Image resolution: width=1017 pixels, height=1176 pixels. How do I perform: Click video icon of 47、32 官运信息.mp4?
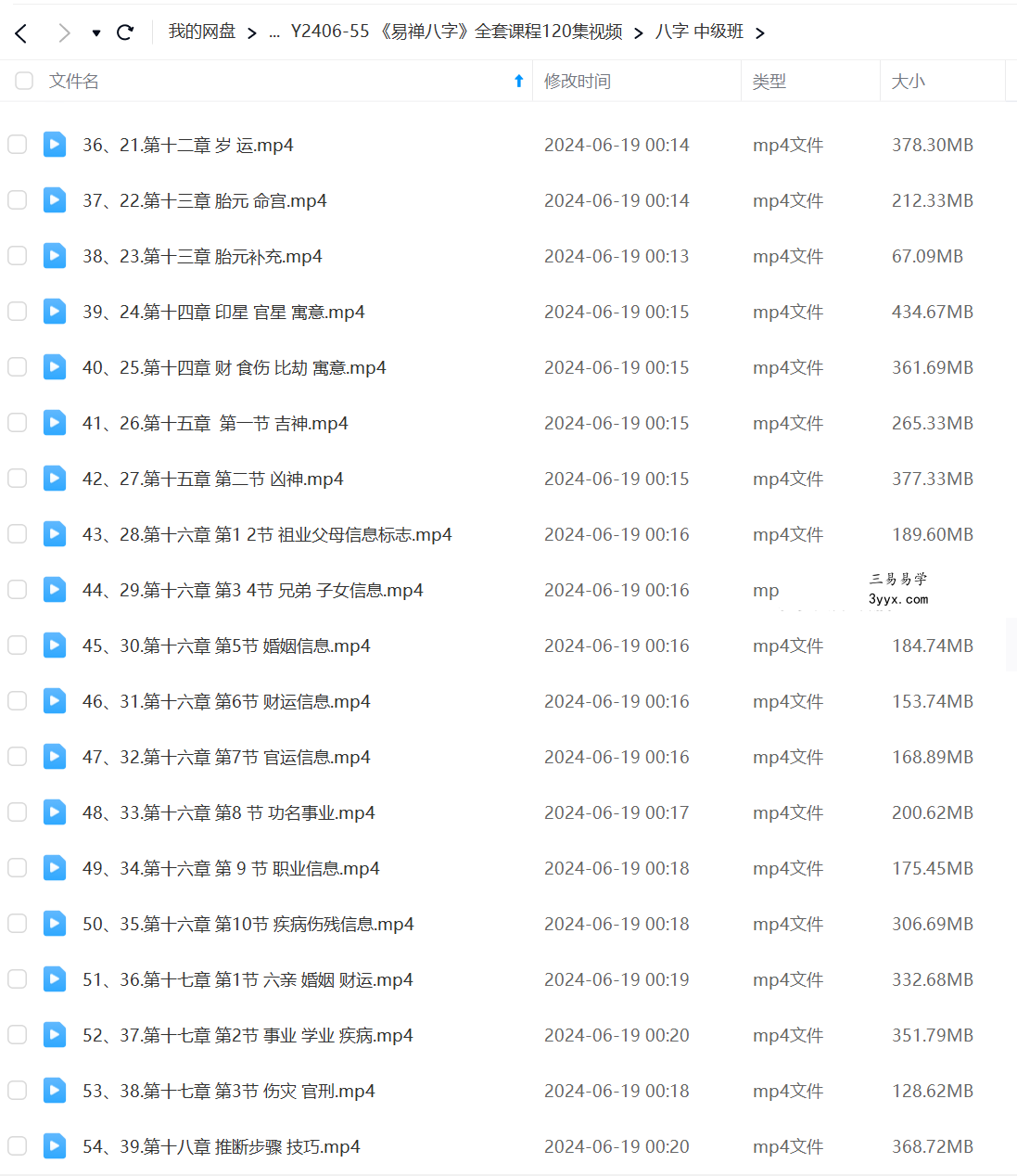tap(55, 757)
